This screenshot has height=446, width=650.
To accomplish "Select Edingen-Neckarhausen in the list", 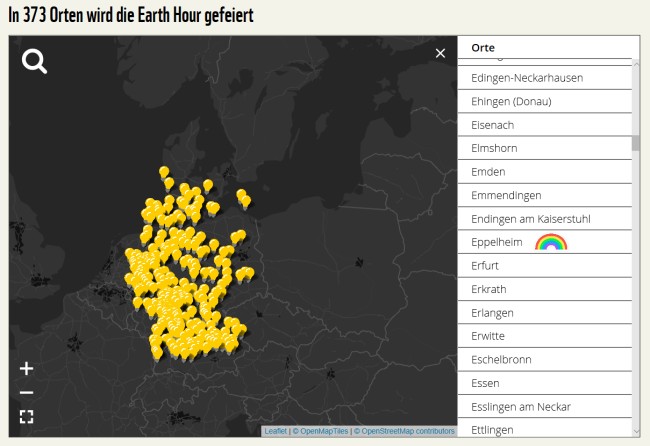I will [x=527, y=78].
